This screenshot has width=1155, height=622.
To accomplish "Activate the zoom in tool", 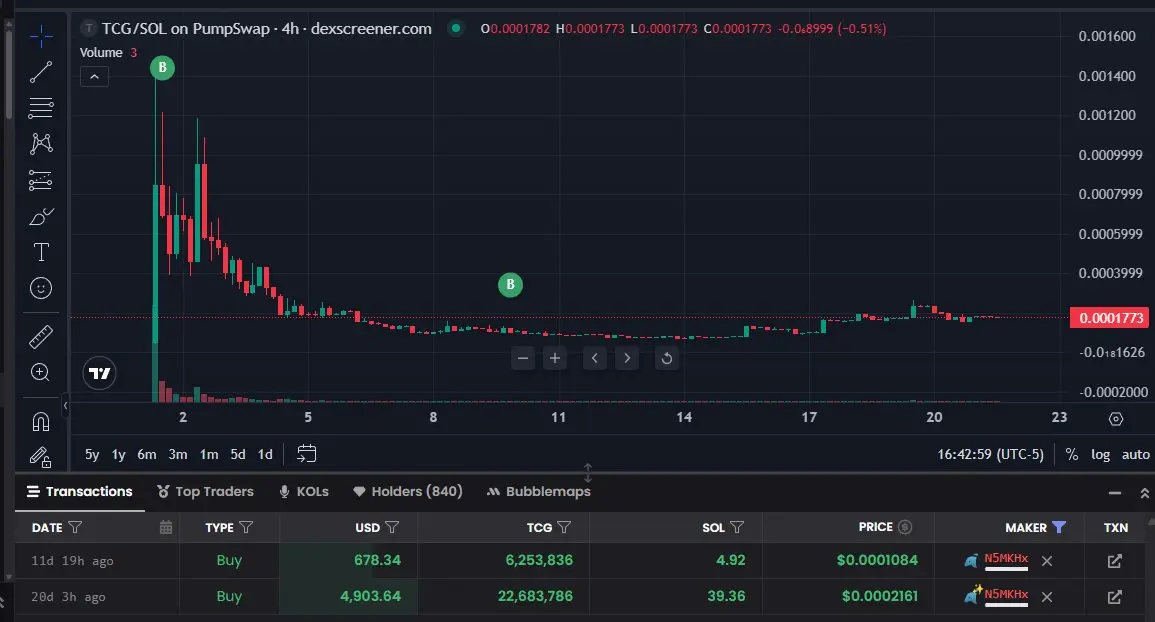I will pos(41,372).
